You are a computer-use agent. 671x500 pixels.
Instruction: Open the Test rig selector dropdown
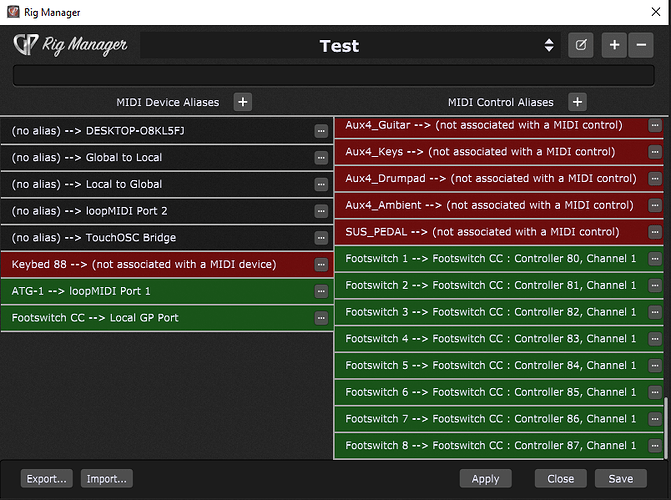tap(548, 45)
